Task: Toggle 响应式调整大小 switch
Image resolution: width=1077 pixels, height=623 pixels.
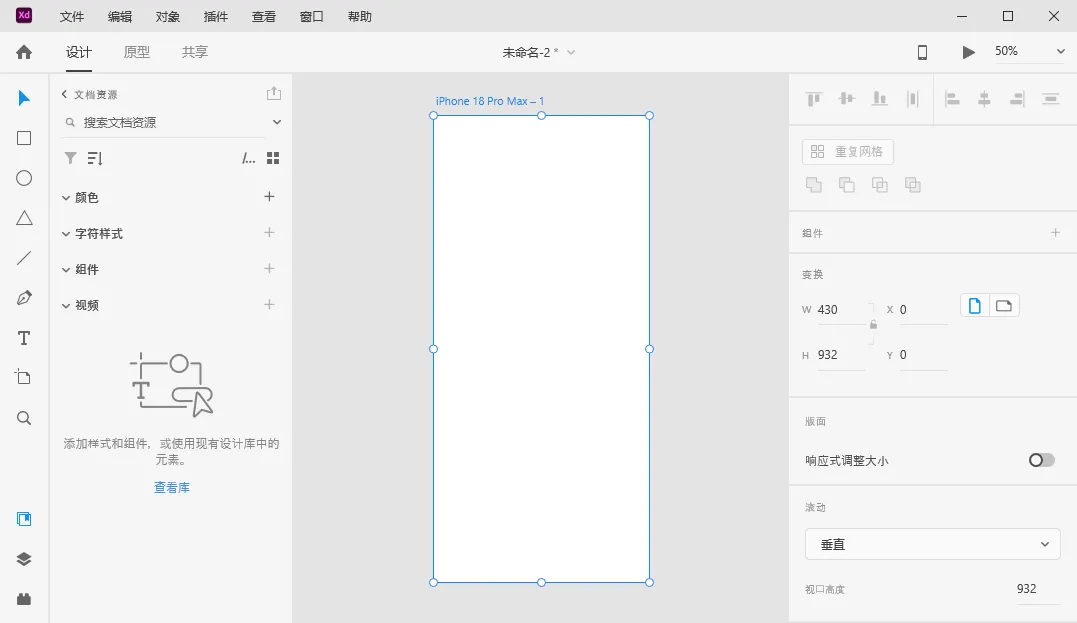Action: click(1041, 460)
